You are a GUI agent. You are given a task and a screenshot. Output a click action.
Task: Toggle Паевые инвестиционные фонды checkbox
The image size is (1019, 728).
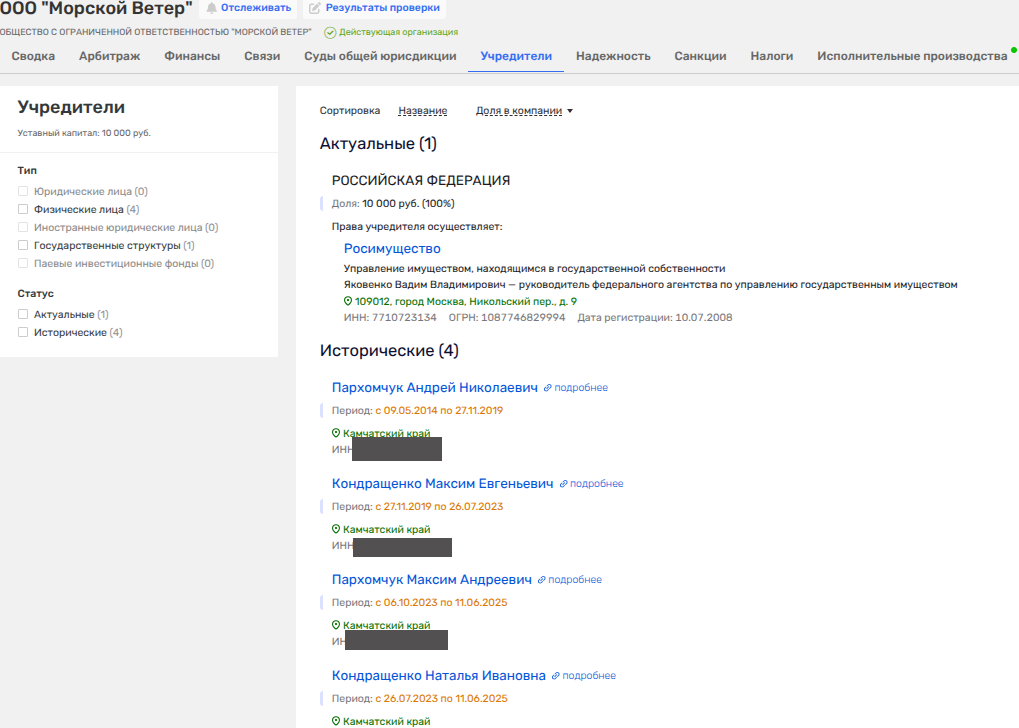(x=23, y=263)
